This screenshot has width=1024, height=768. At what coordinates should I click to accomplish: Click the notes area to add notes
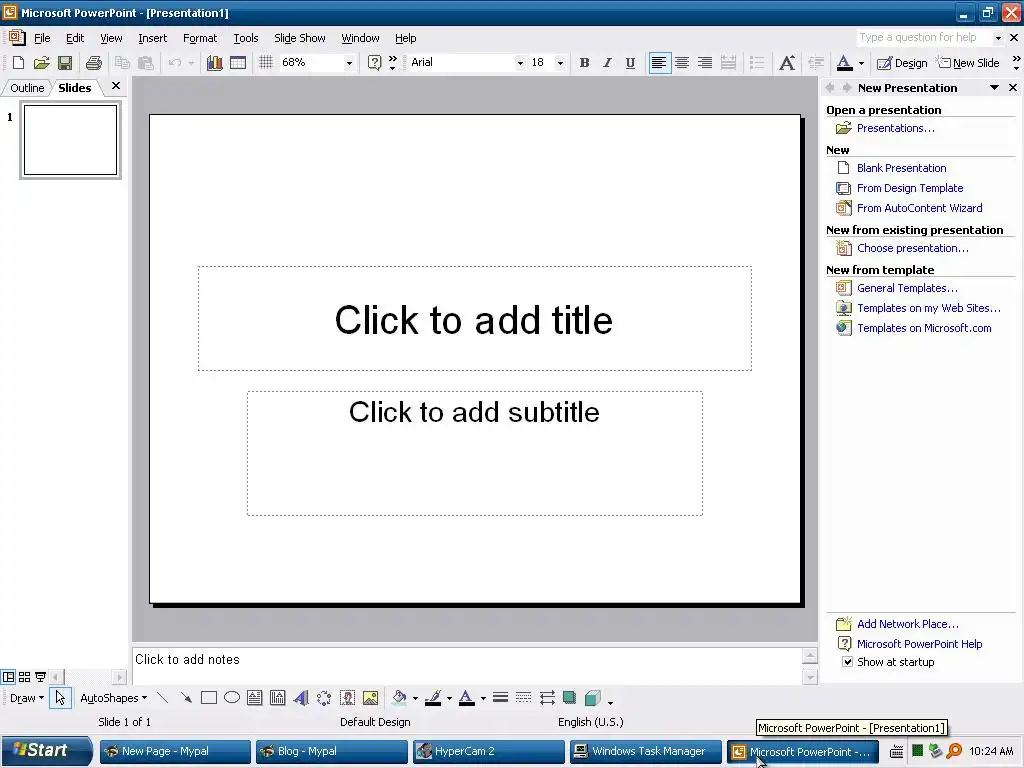[x=466, y=666]
